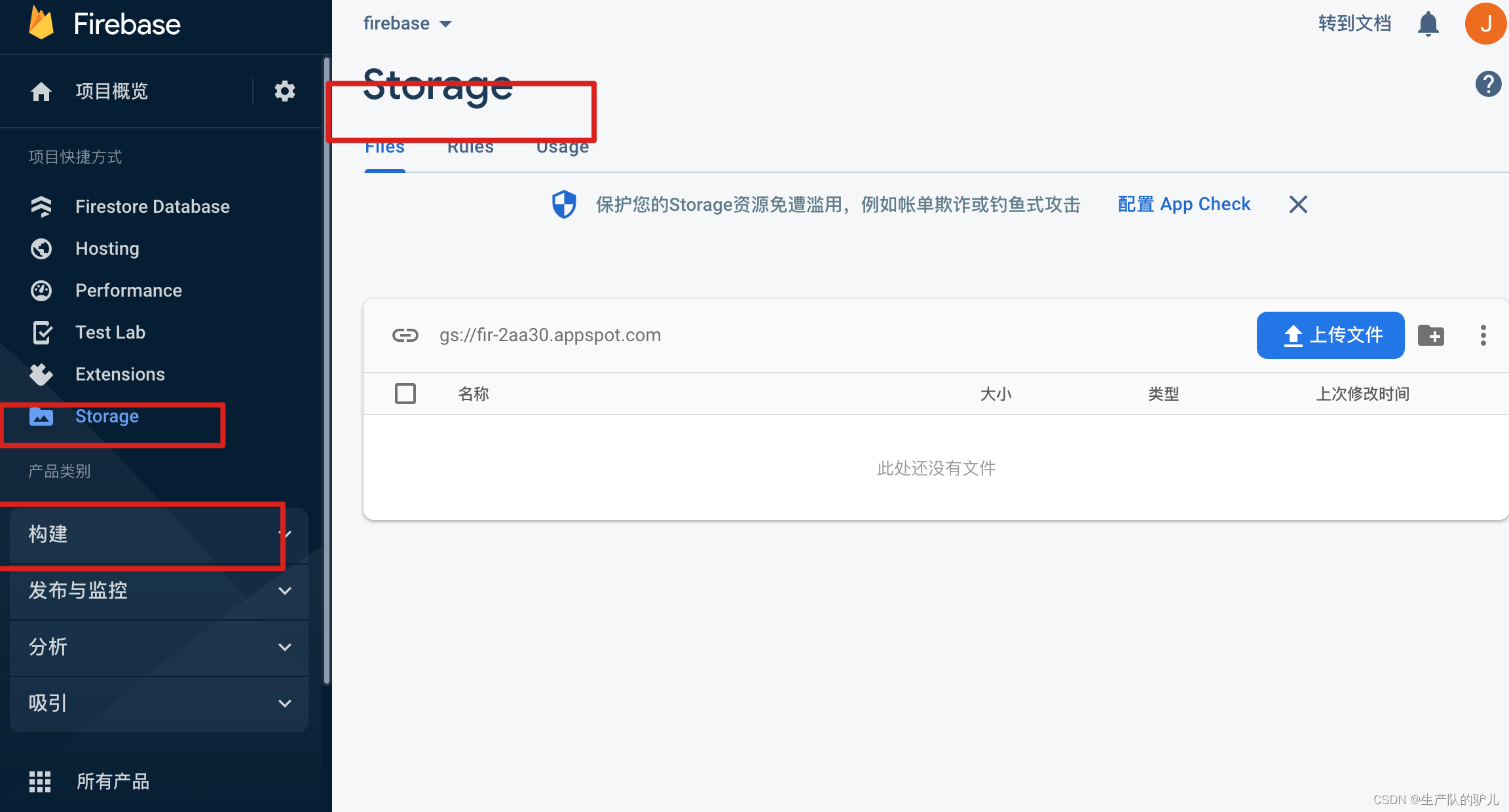Select Performance in the sidebar
The image size is (1509, 812).
[x=128, y=290]
